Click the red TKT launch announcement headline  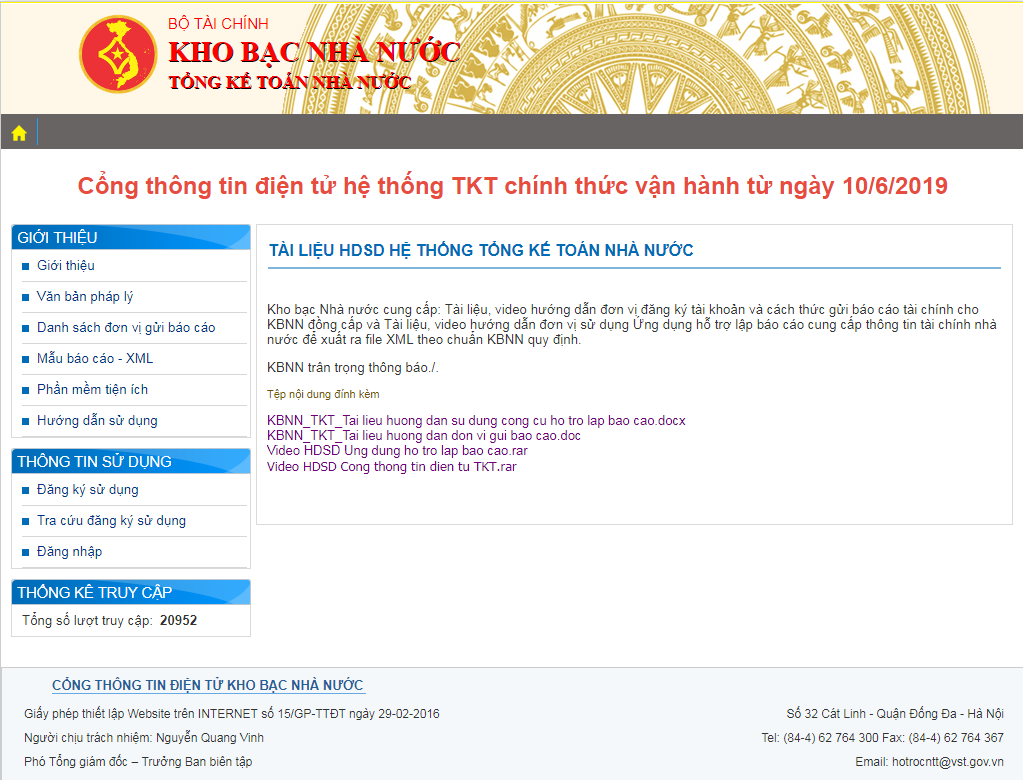point(512,186)
